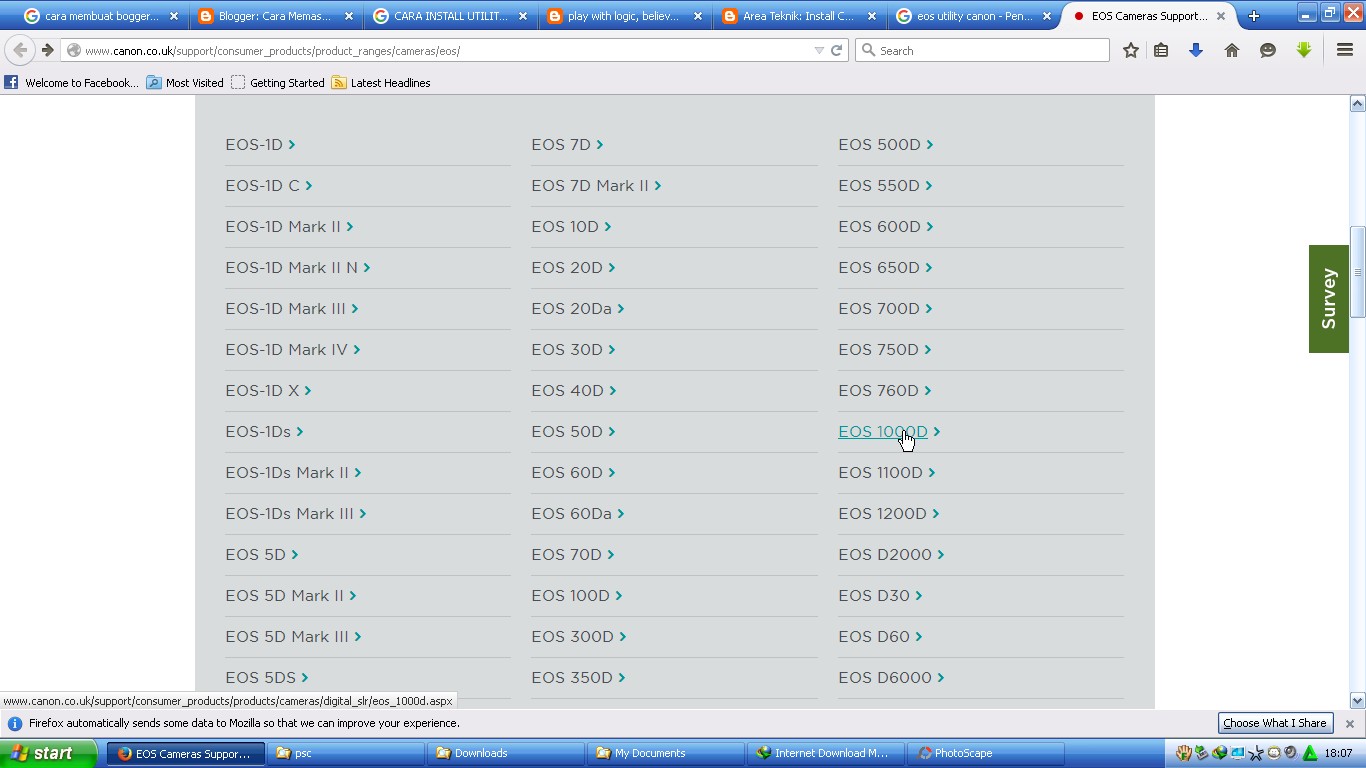Go to home page via house icon
1366x768 pixels.
coord(1232,50)
